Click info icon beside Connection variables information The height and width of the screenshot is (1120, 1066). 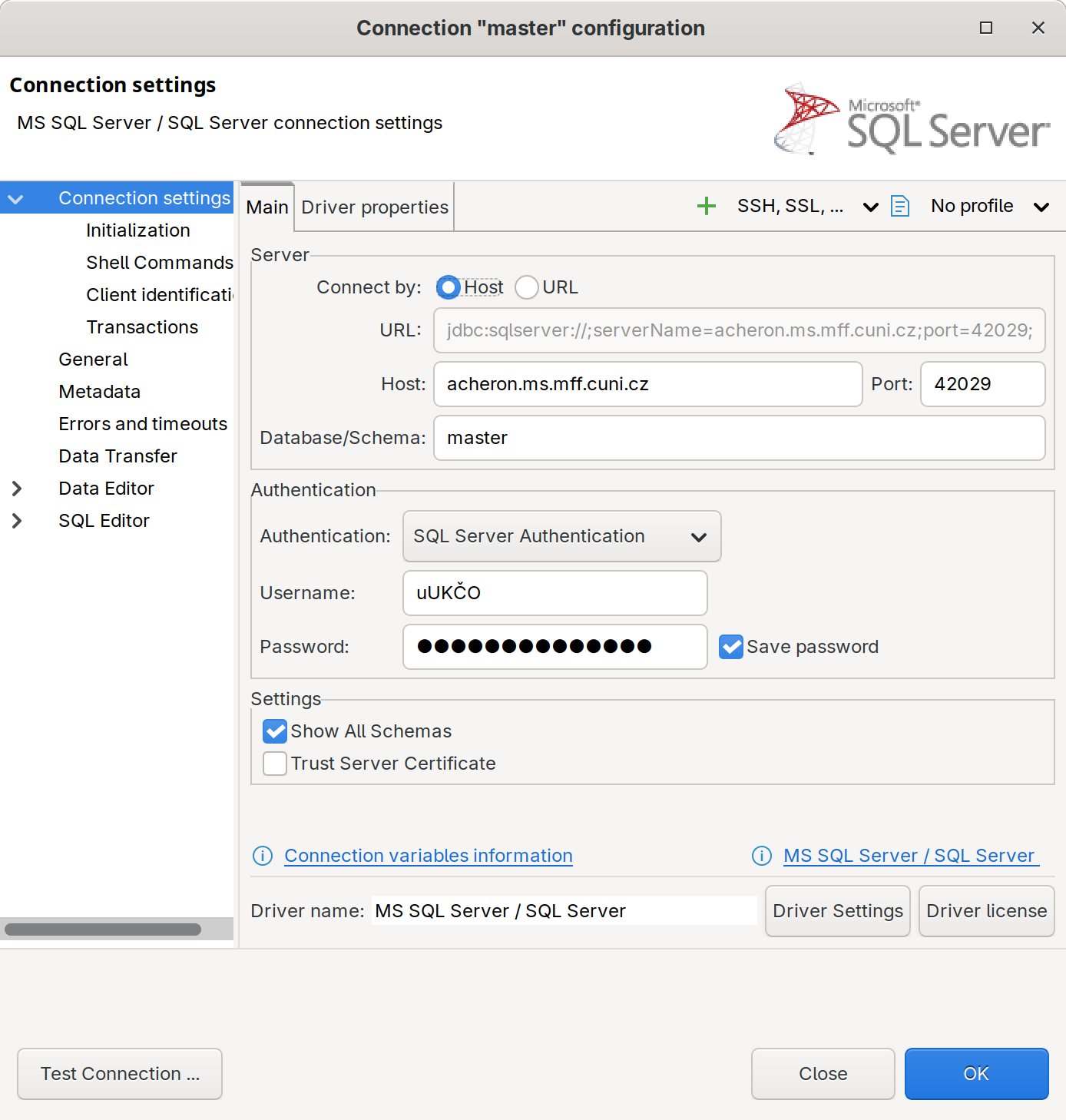tap(263, 856)
